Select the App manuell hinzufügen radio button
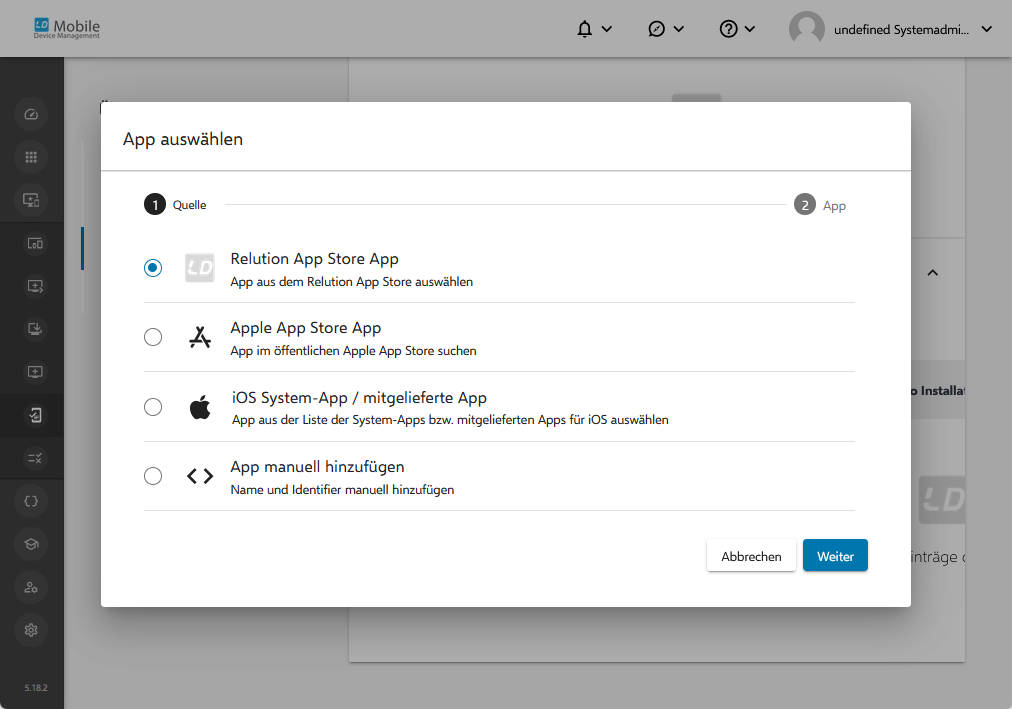Viewport: 1012px width, 709px height. pyautogui.click(x=153, y=476)
